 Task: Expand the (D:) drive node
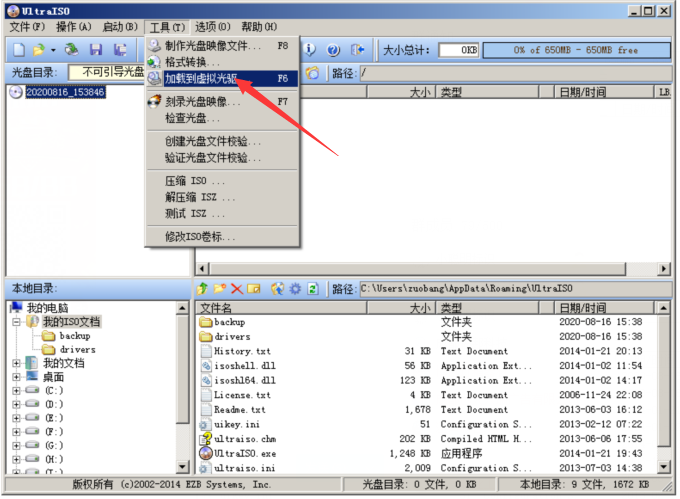[16, 404]
